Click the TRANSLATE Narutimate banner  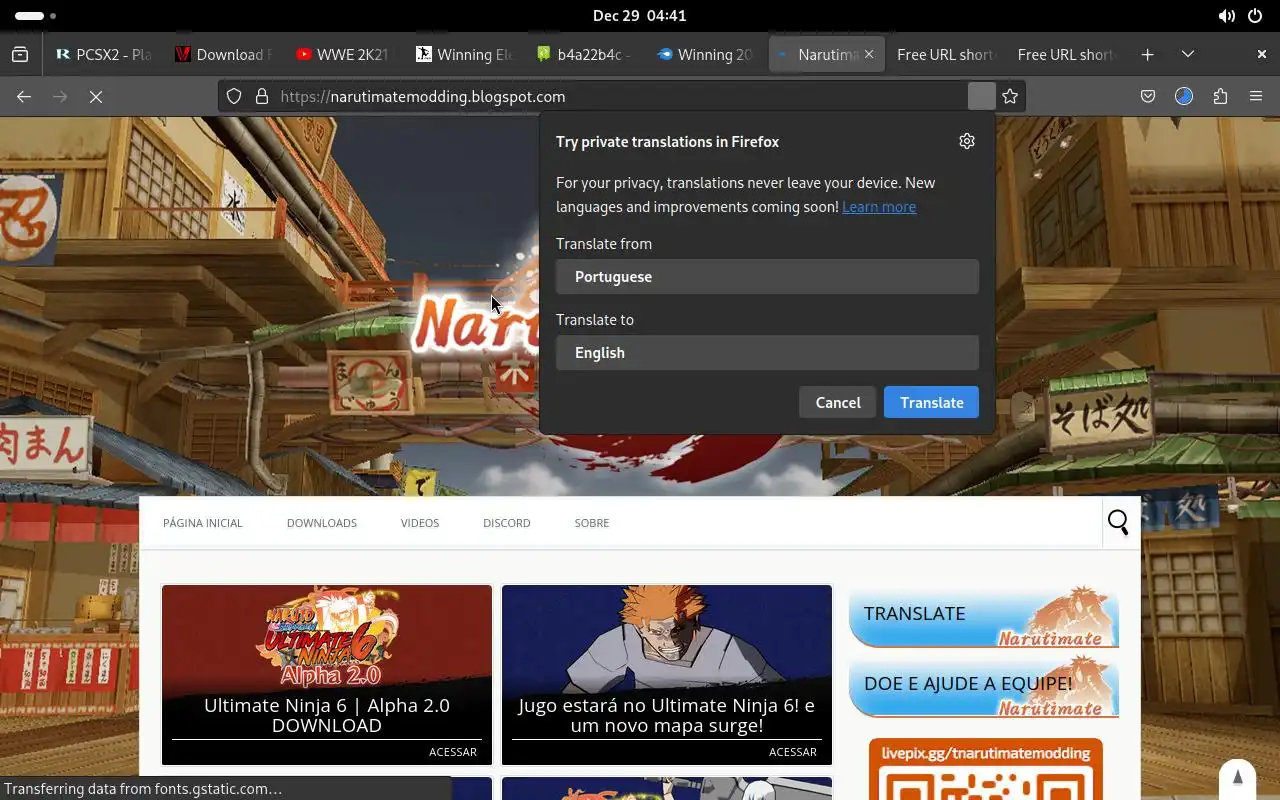point(984,618)
